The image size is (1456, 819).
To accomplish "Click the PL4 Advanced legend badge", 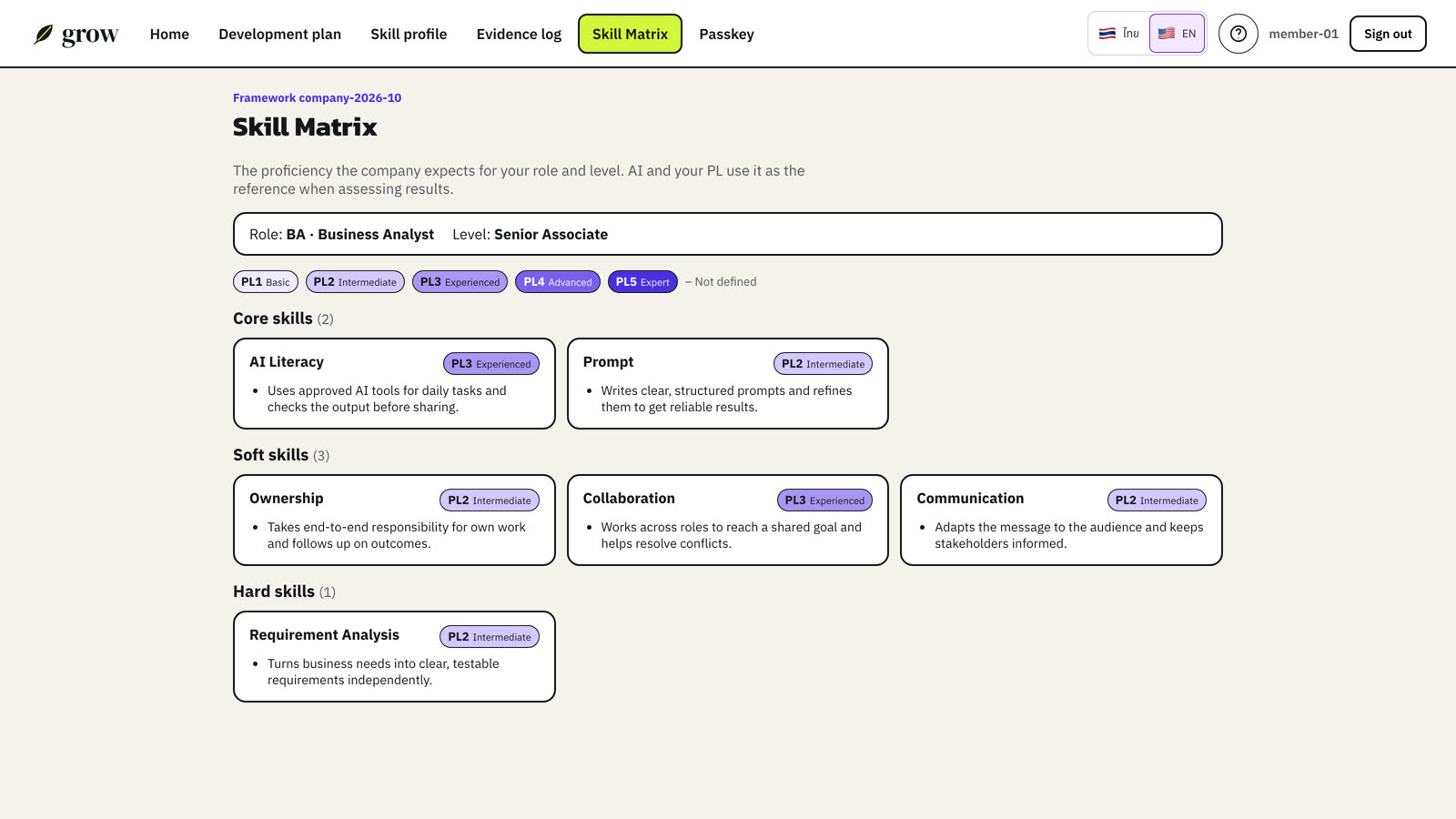I will [x=558, y=282].
